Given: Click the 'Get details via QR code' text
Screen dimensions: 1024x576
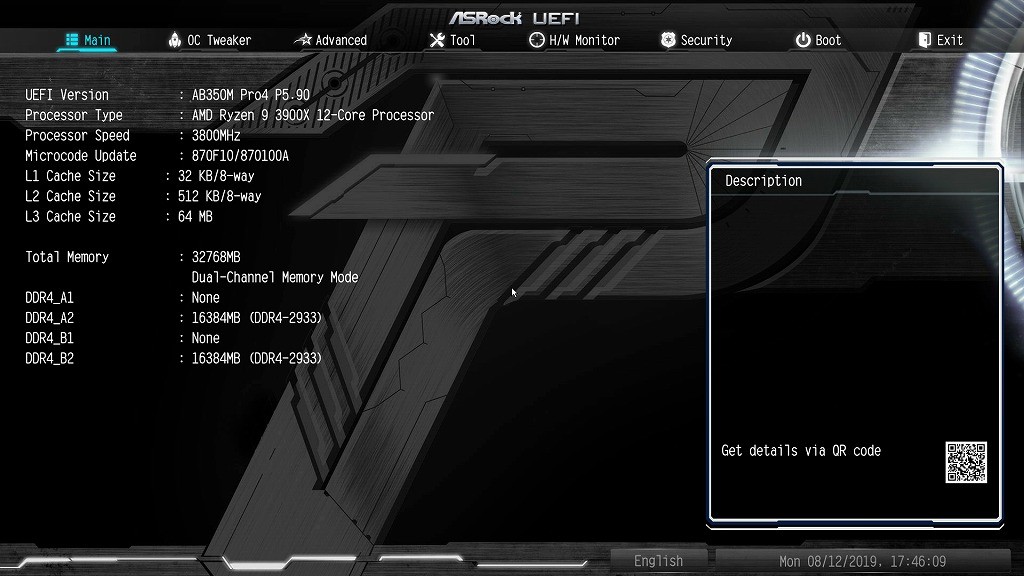Looking at the screenshot, I should pos(801,451).
